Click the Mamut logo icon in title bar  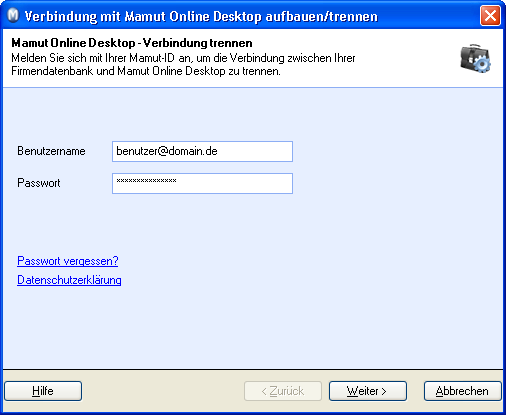13,16
